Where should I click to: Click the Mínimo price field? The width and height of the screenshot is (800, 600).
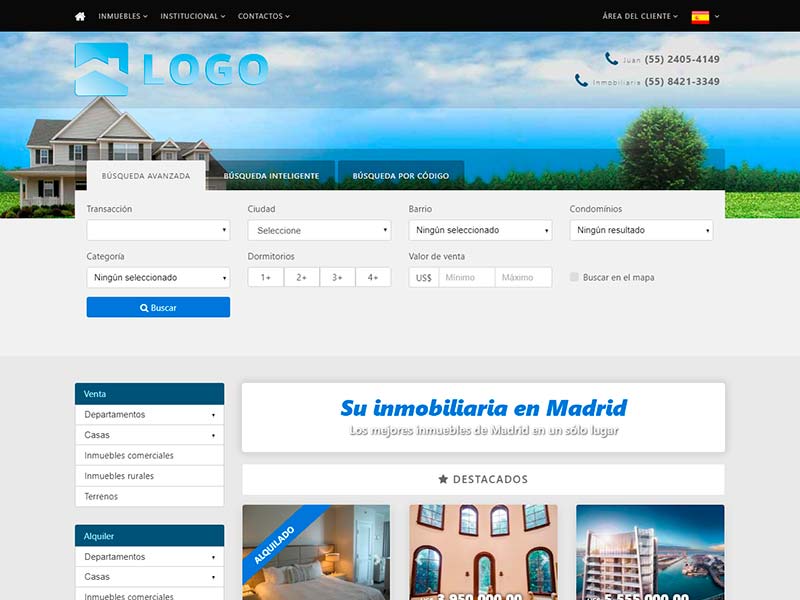click(467, 277)
